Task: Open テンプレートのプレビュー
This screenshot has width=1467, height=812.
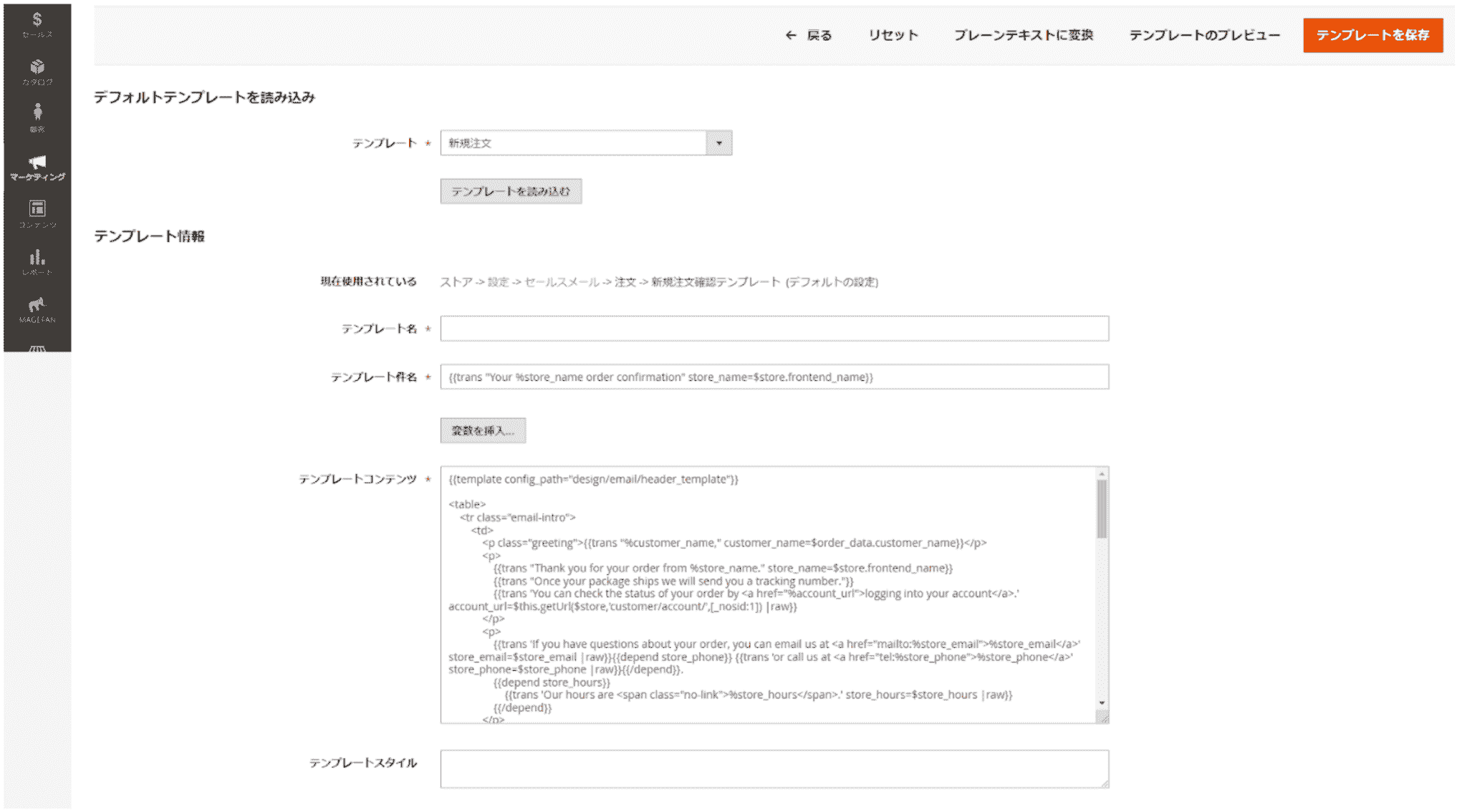Action: click(1206, 35)
